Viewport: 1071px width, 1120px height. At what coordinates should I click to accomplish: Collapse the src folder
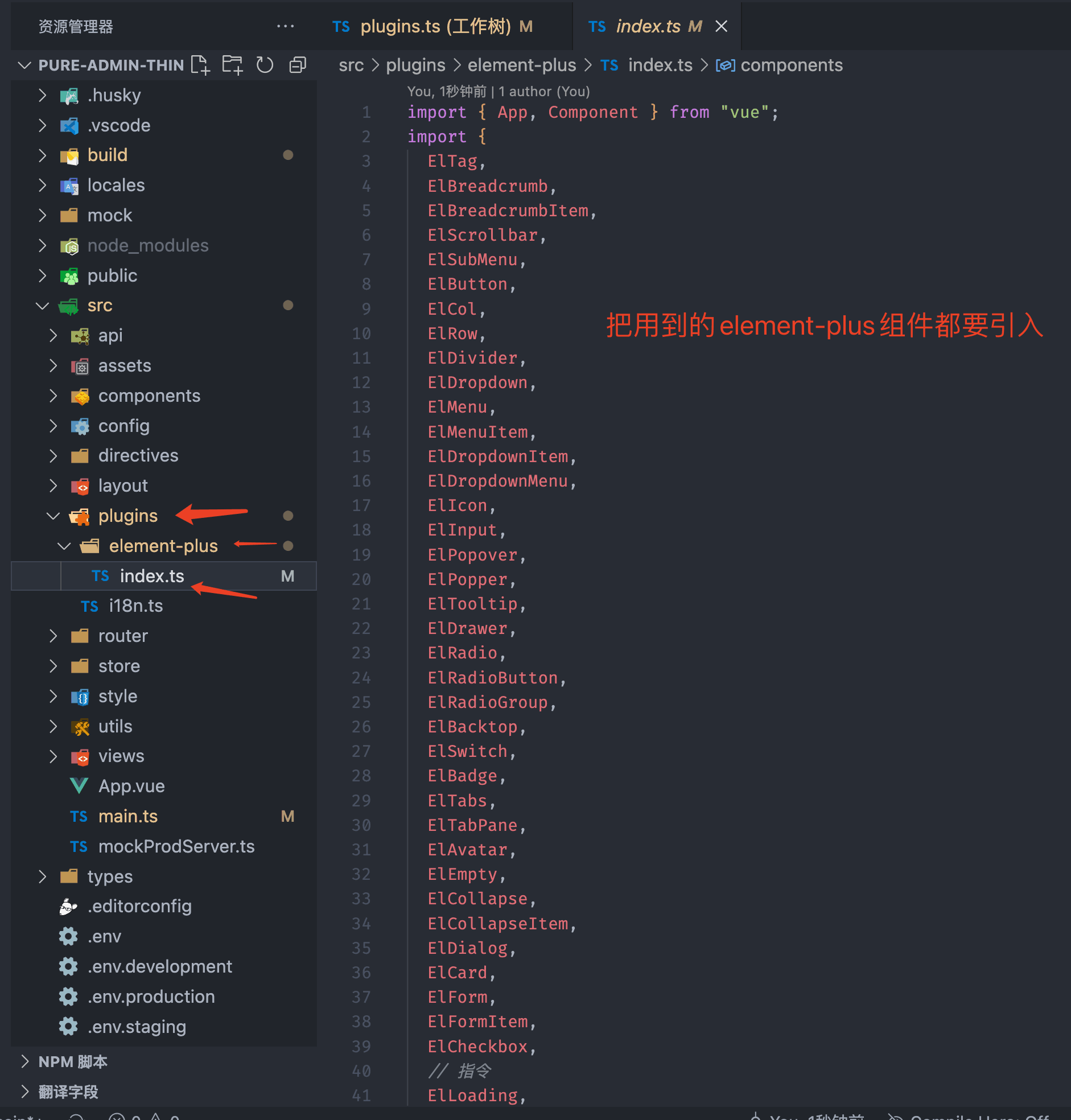tap(42, 306)
